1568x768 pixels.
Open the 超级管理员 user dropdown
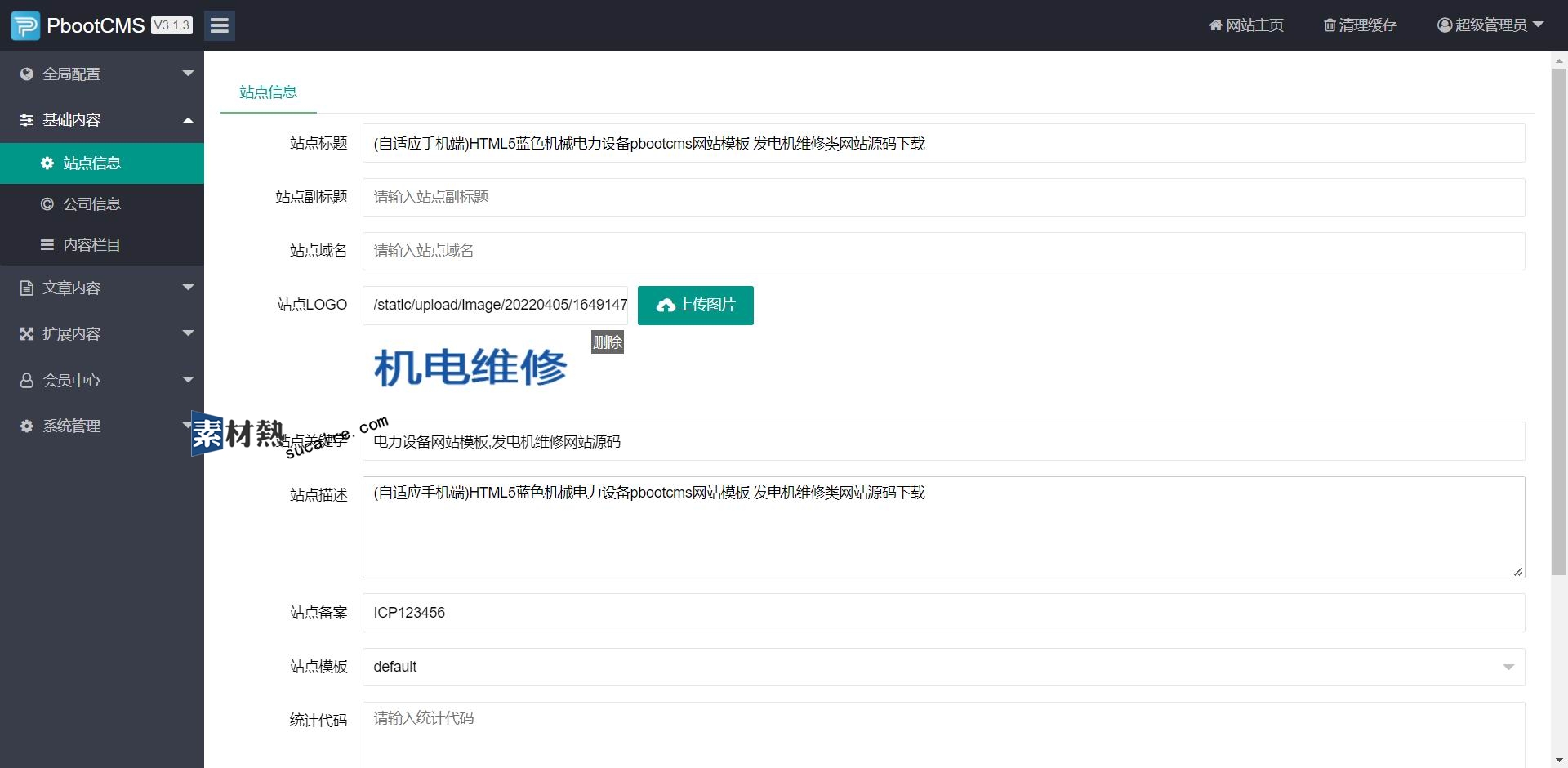click(1490, 25)
